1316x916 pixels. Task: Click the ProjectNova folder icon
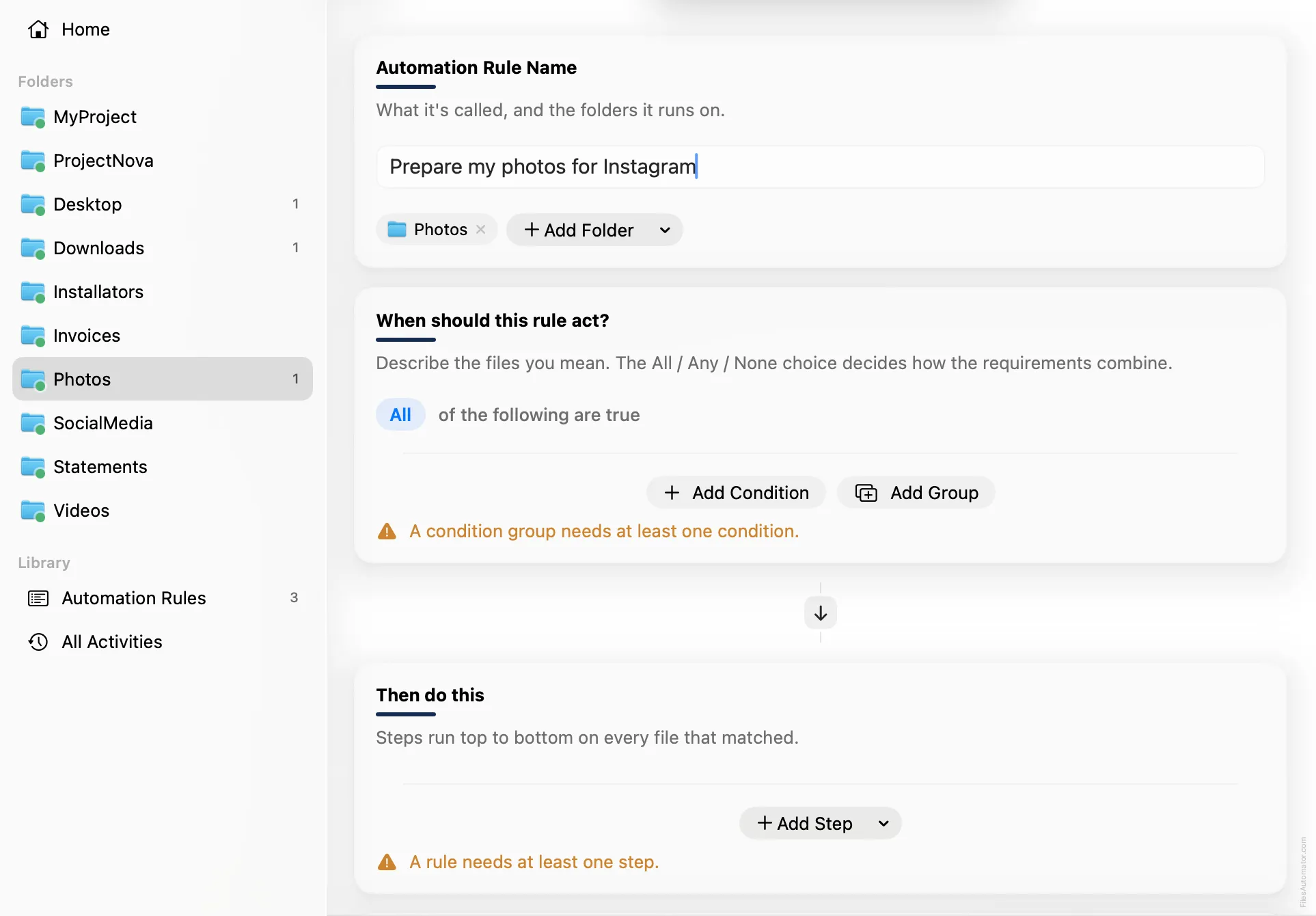click(x=33, y=161)
